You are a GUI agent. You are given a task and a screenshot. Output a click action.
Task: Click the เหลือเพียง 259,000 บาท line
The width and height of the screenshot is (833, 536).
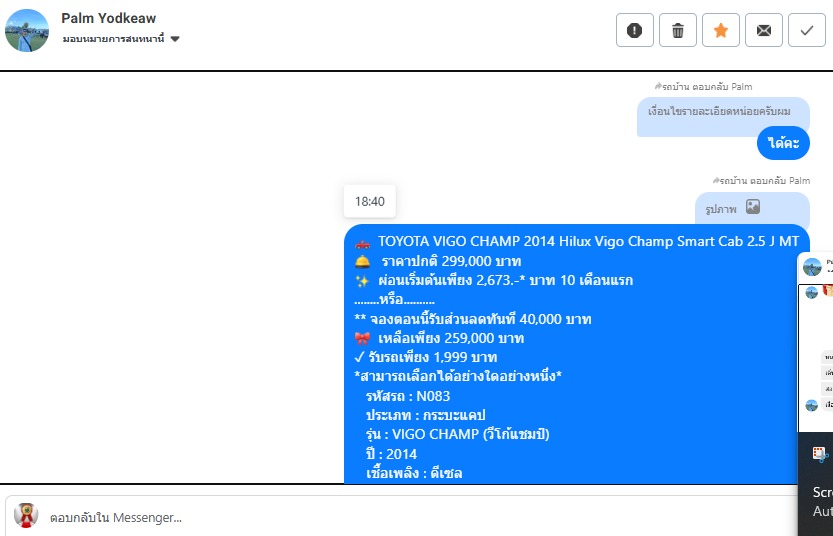point(451,338)
